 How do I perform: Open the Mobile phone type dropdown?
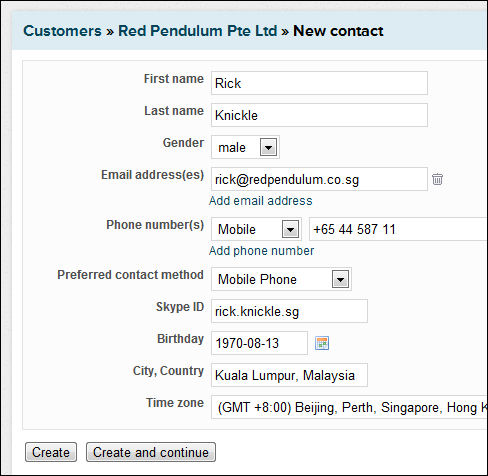point(256,229)
